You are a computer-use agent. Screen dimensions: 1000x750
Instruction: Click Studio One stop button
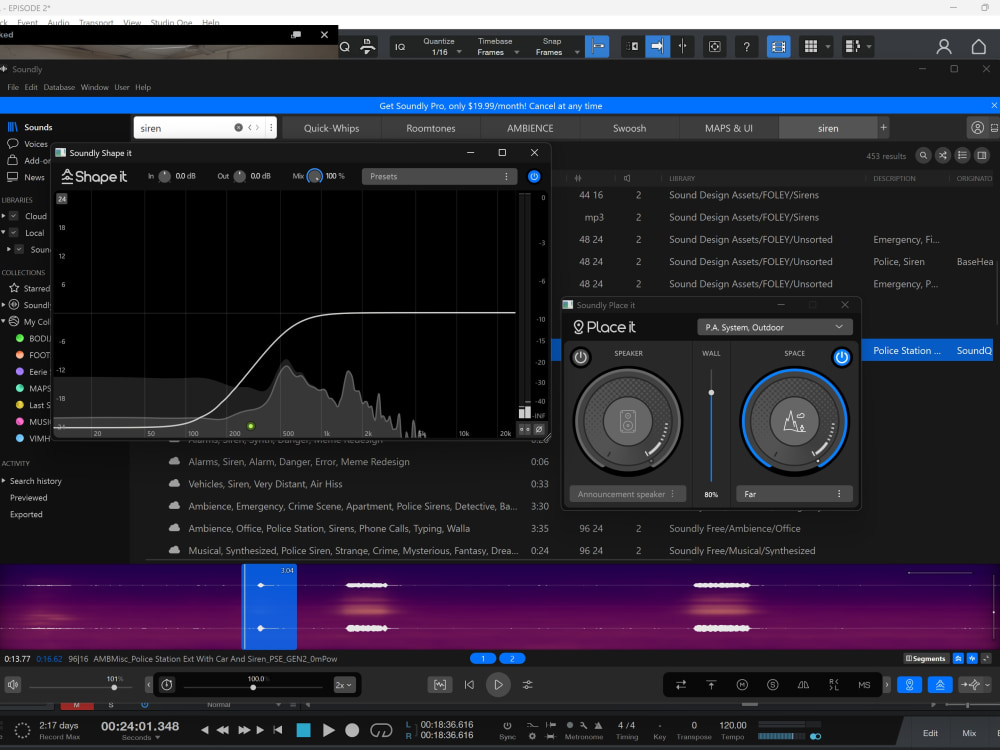(x=304, y=730)
